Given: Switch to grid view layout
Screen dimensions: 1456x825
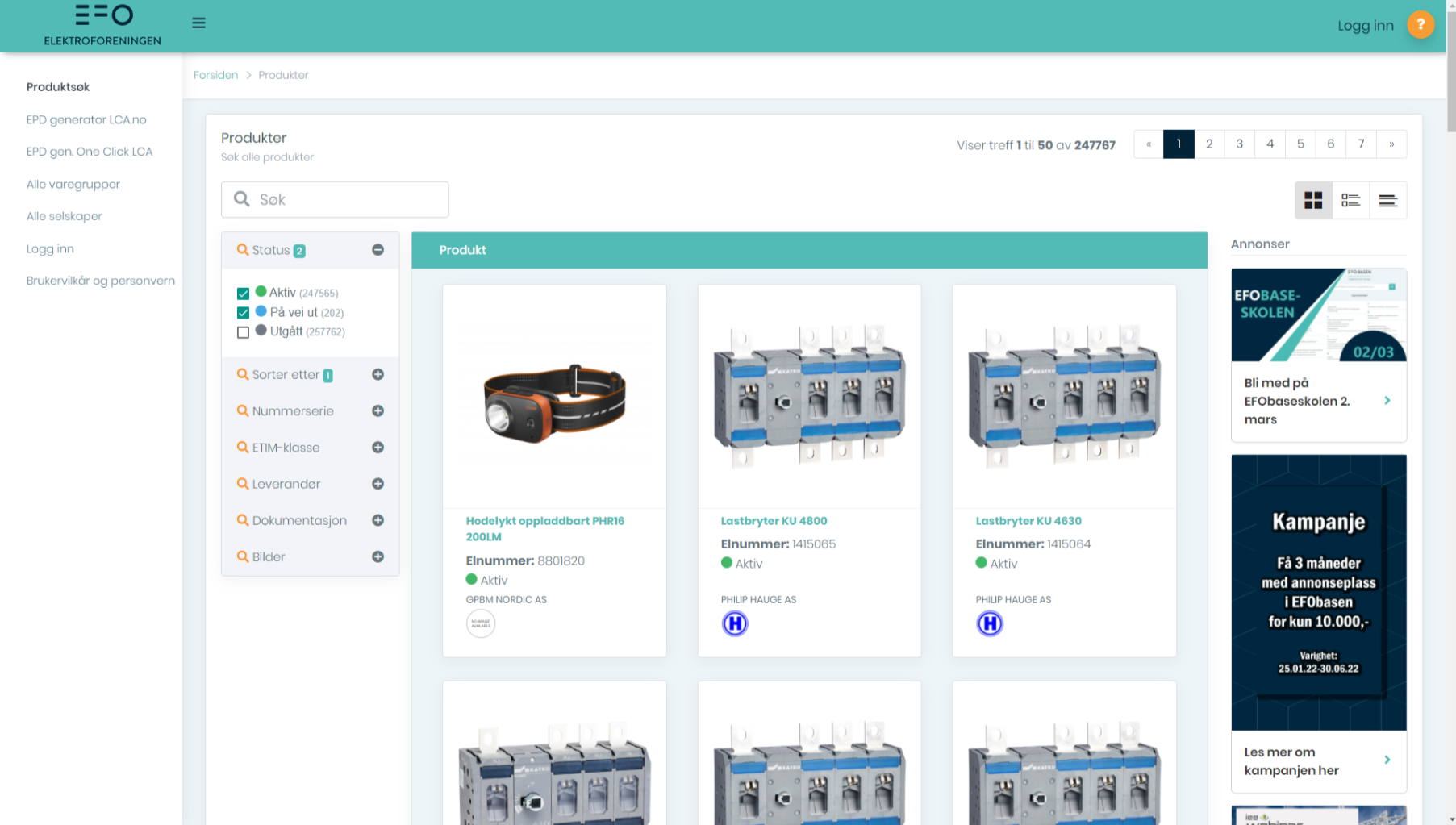Looking at the screenshot, I should [1313, 200].
